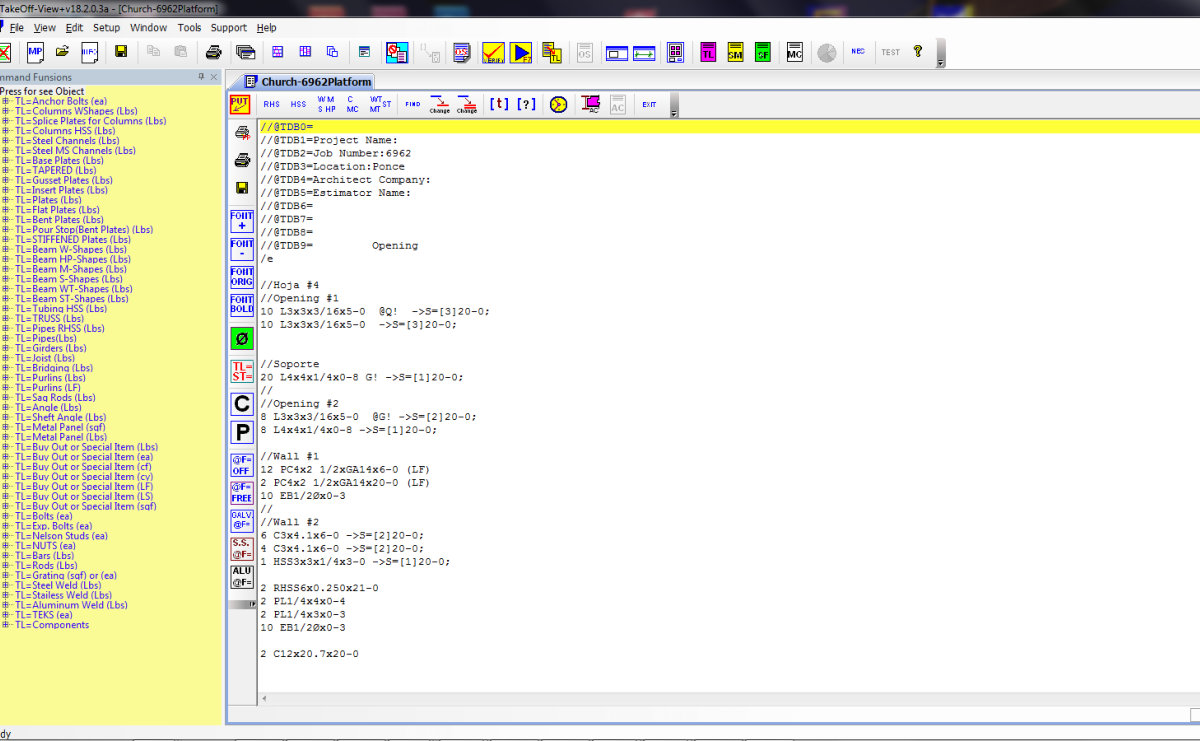
Task: Click the yellow clock icon in editor toolbar
Action: [558, 104]
